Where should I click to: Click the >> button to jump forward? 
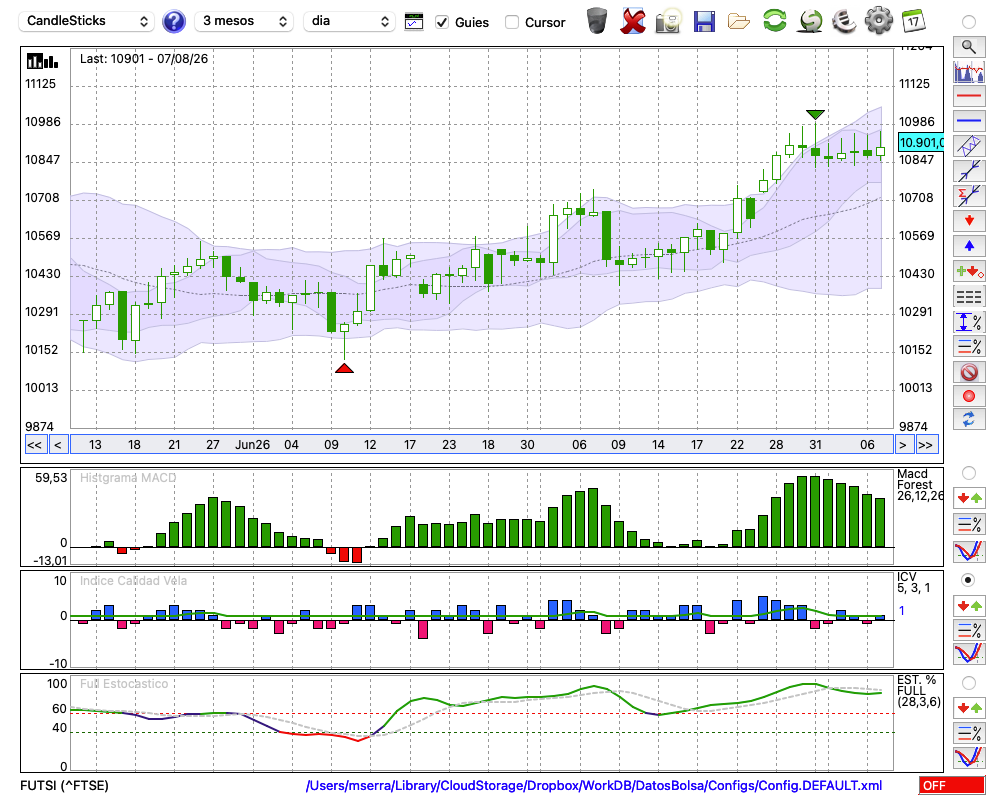click(x=927, y=445)
